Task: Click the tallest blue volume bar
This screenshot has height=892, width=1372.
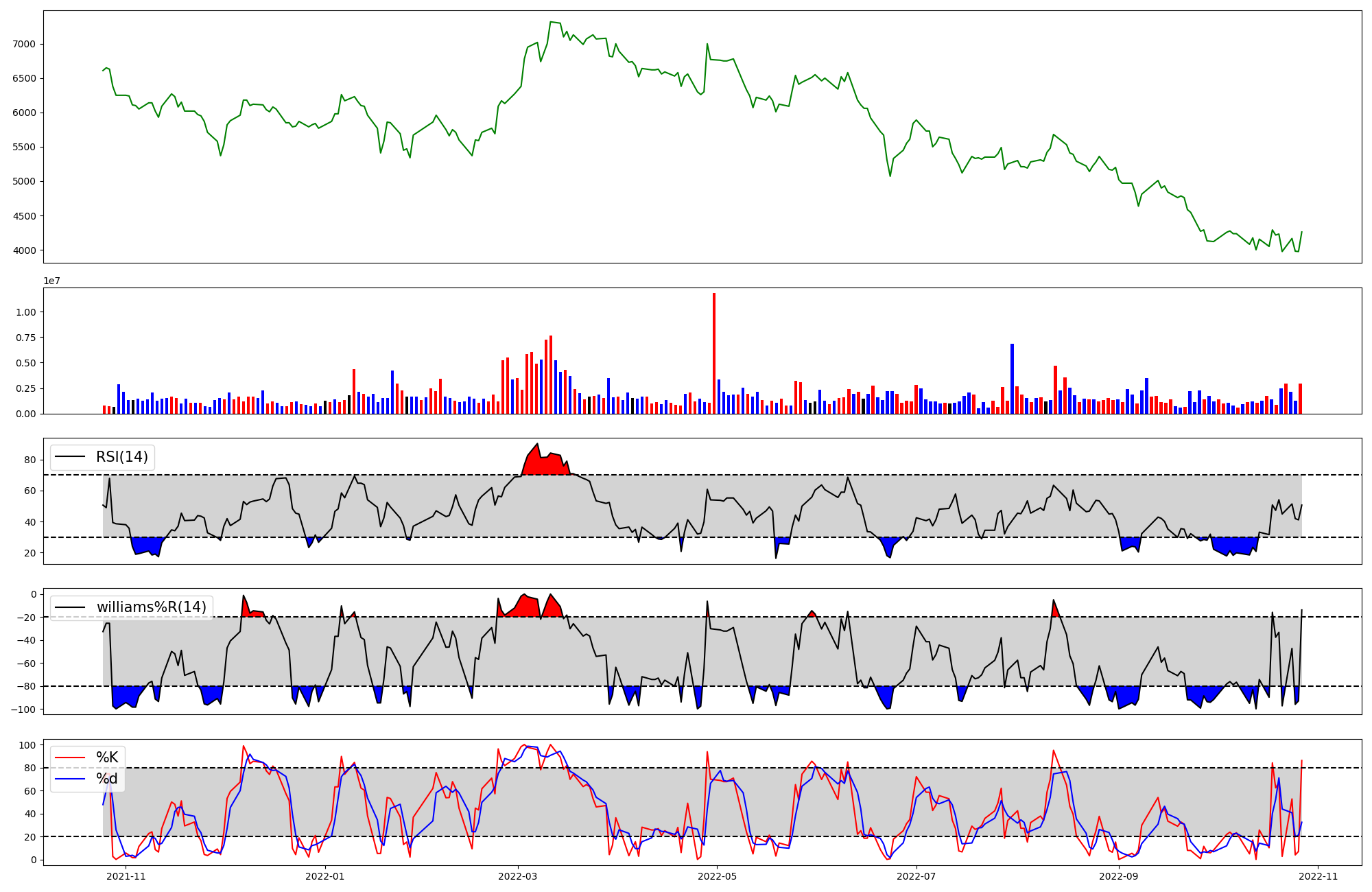Action: (x=1012, y=377)
